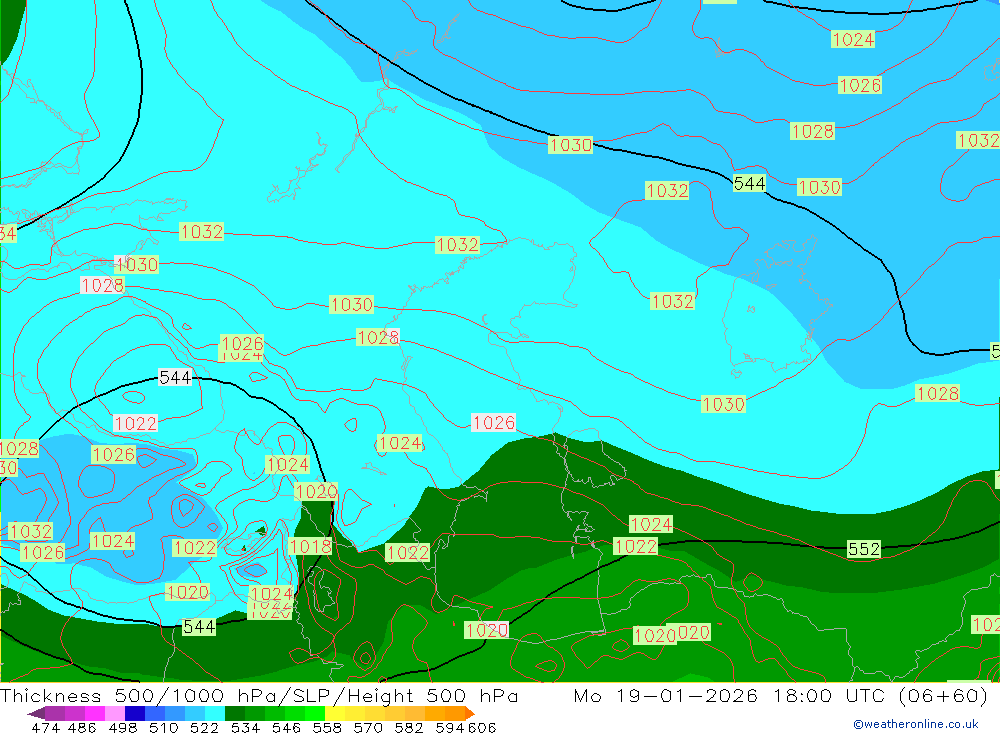
Task: Click the legend value 594
Action: pyautogui.click(x=450, y=727)
